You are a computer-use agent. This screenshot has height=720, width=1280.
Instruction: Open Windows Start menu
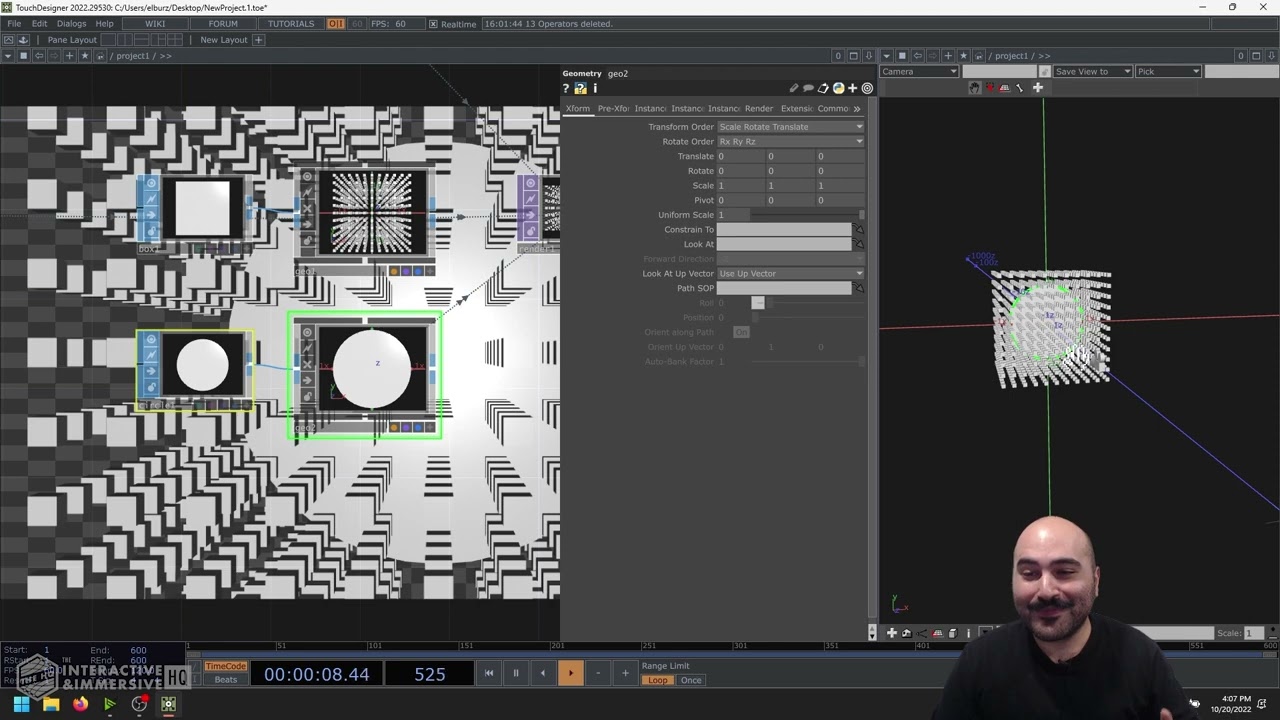coord(21,704)
